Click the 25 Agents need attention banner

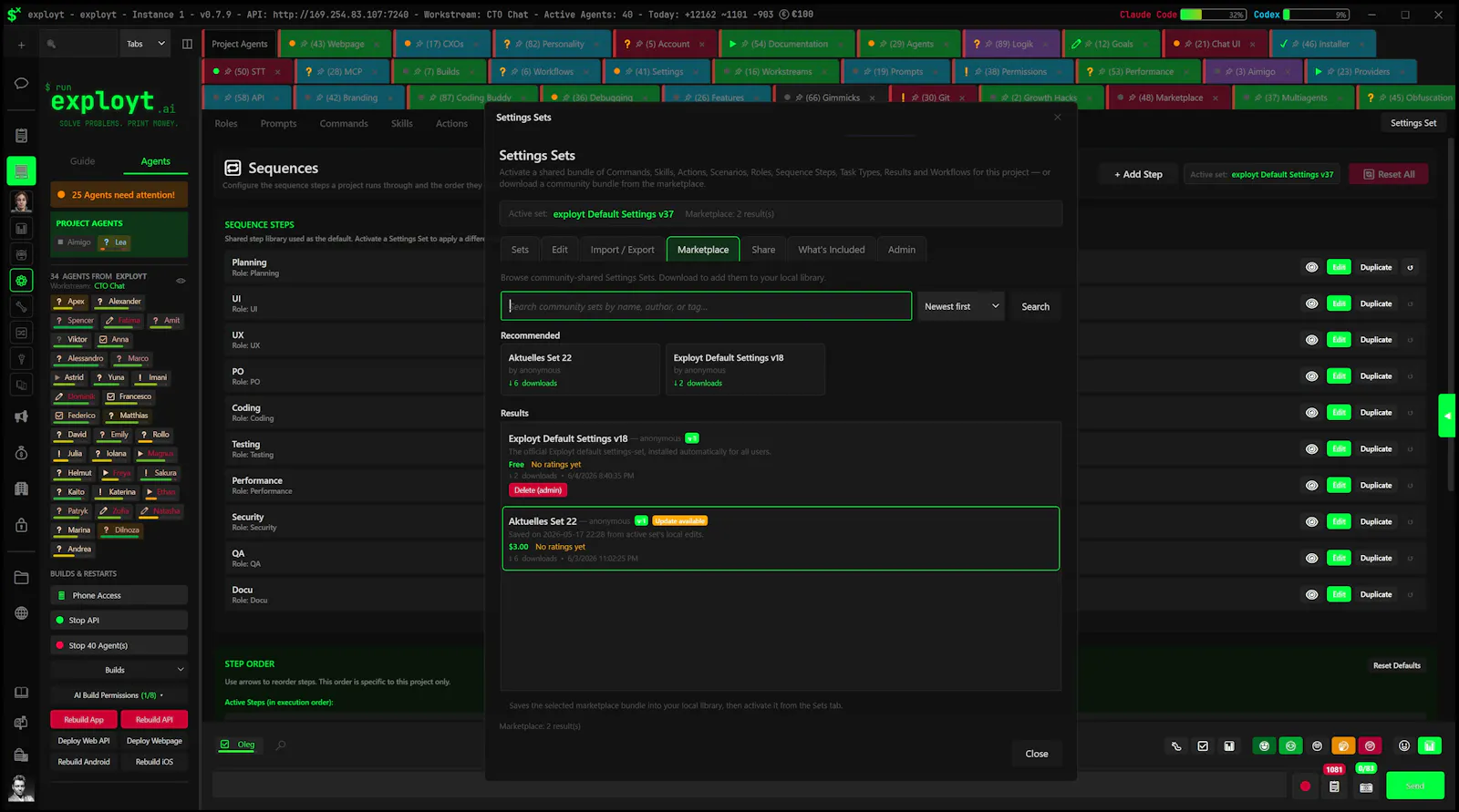point(119,195)
